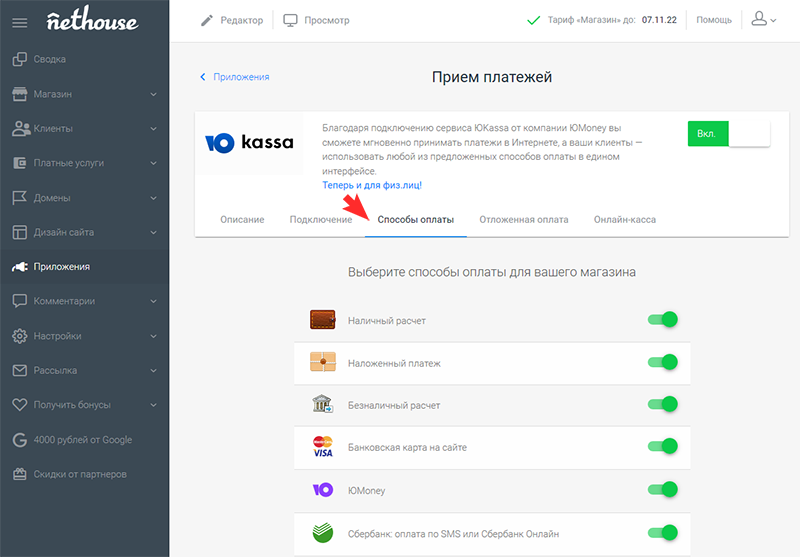Click the Магазин store icon
The height and width of the screenshot is (557, 800).
pos(19,94)
